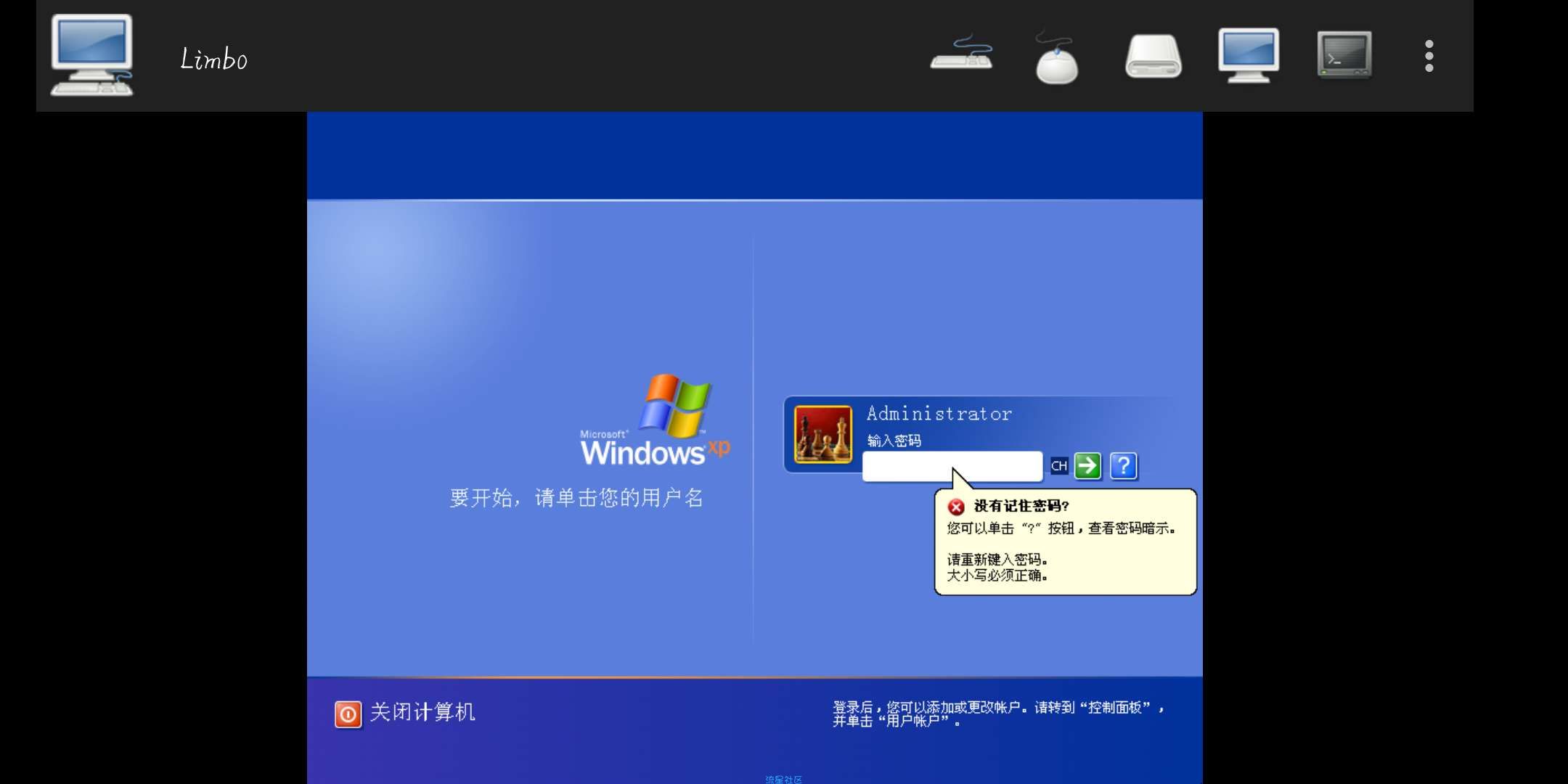Click the blue question mark hint button

tap(1124, 465)
